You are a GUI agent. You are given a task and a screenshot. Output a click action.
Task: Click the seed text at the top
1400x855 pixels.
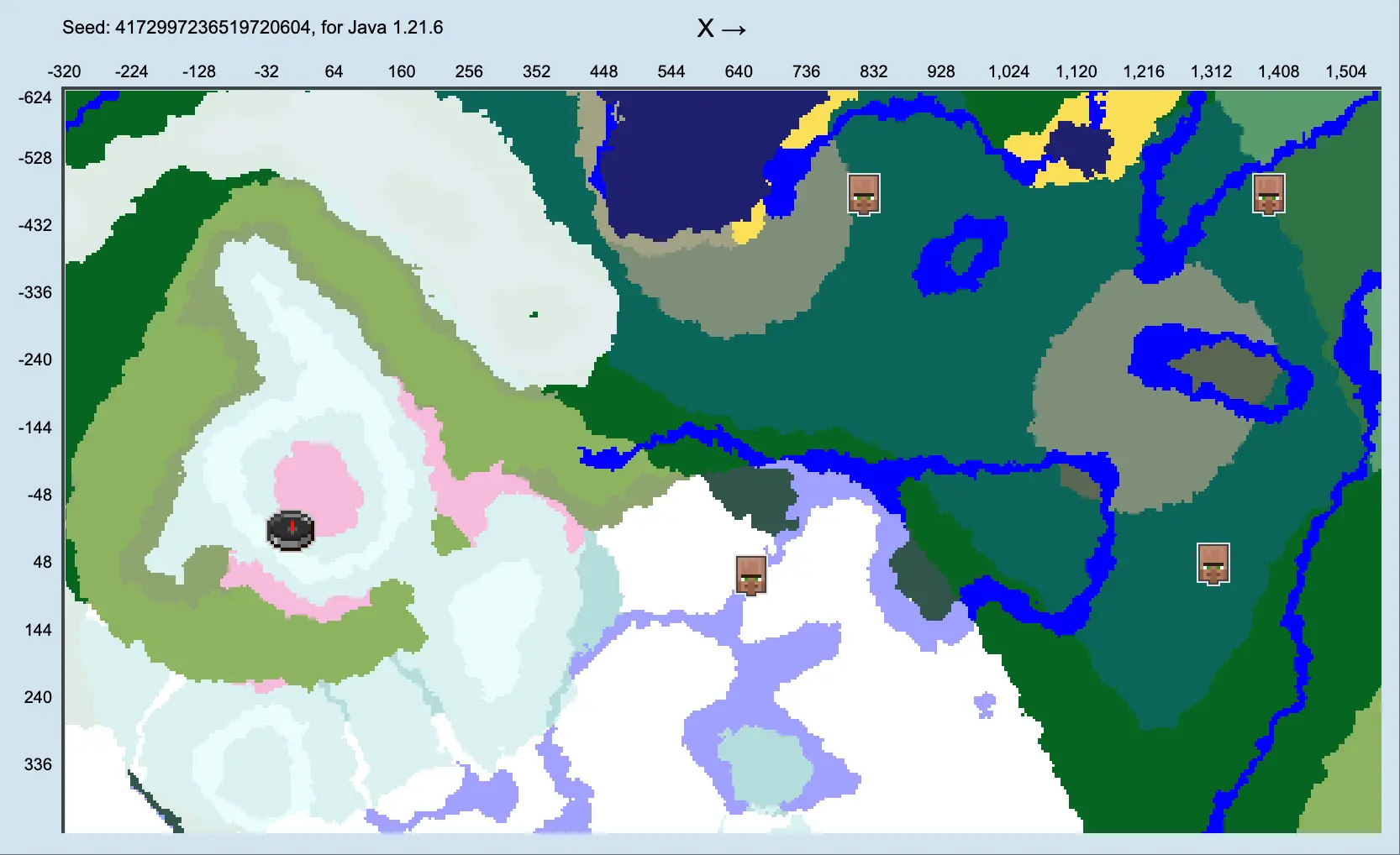(x=252, y=27)
